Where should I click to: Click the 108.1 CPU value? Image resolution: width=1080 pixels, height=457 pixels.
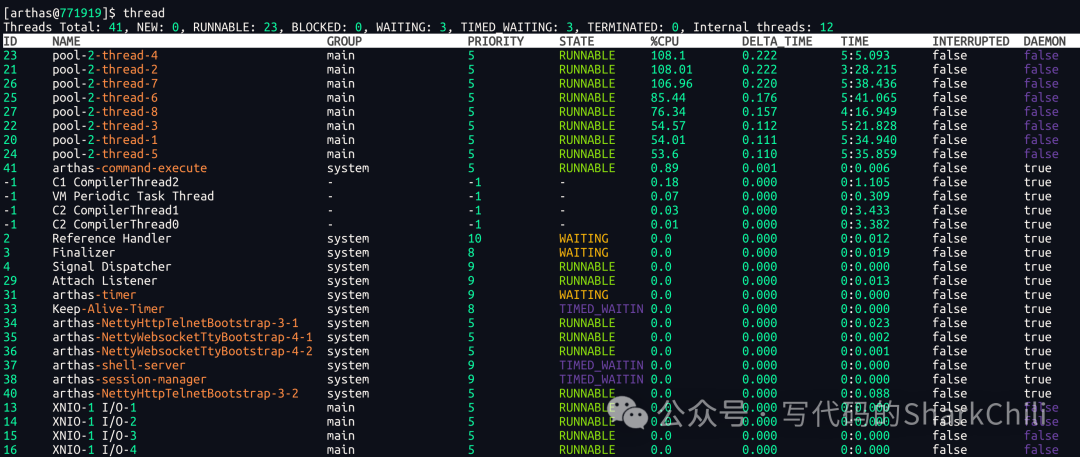point(668,55)
